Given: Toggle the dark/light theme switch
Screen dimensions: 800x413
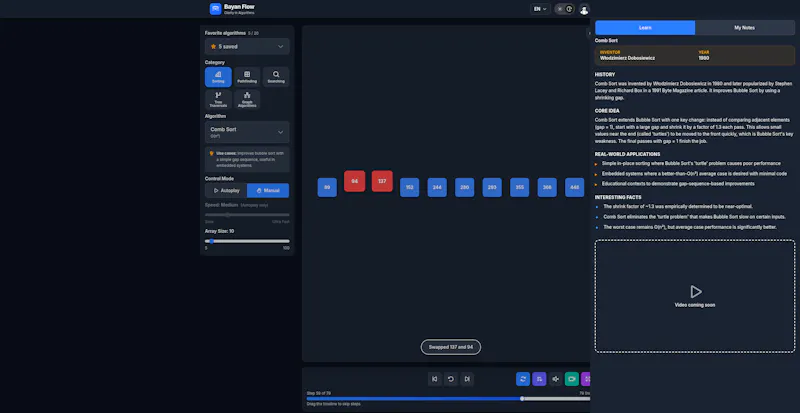Looking at the screenshot, I should [x=564, y=9].
